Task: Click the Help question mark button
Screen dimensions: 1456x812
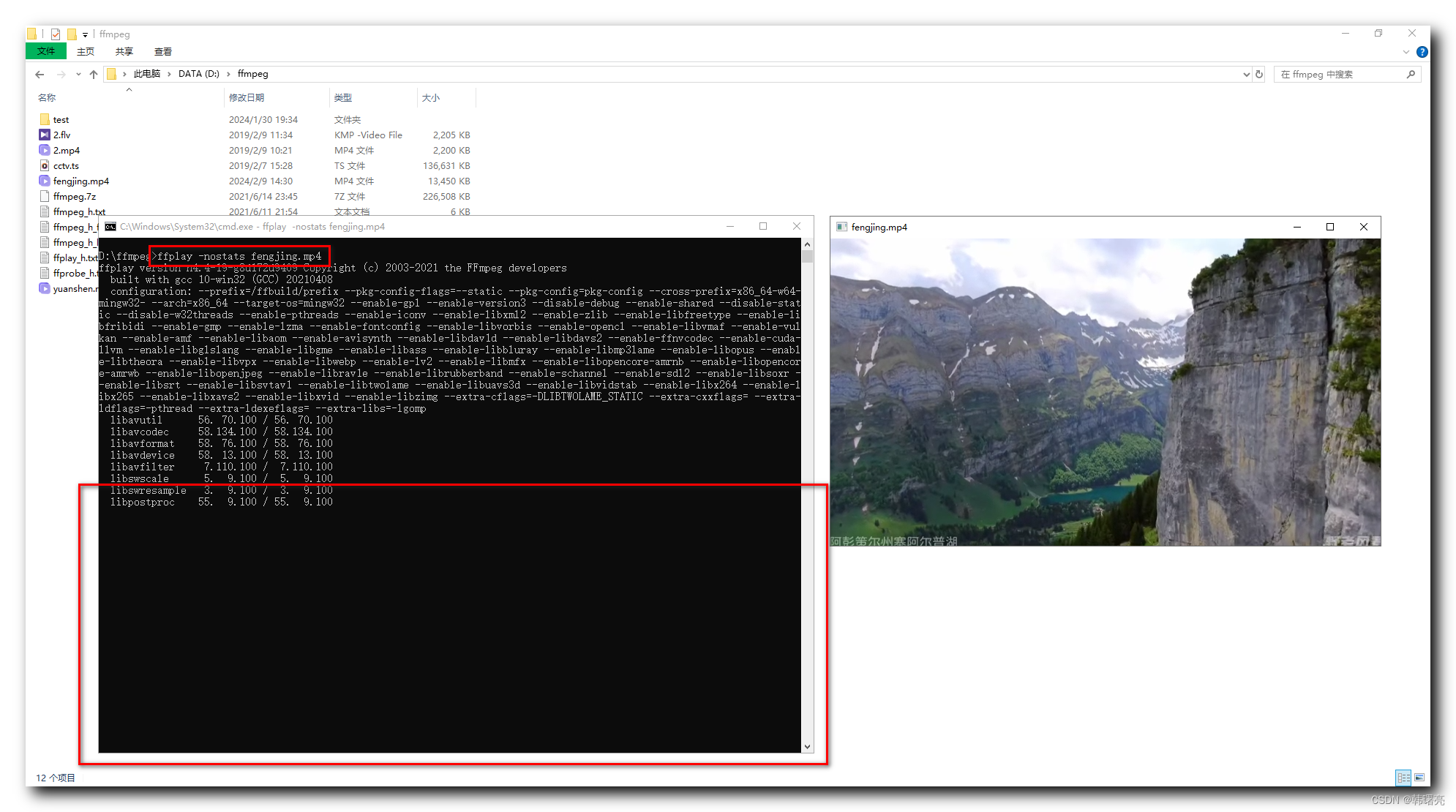Action: click(x=1422, y=51)
